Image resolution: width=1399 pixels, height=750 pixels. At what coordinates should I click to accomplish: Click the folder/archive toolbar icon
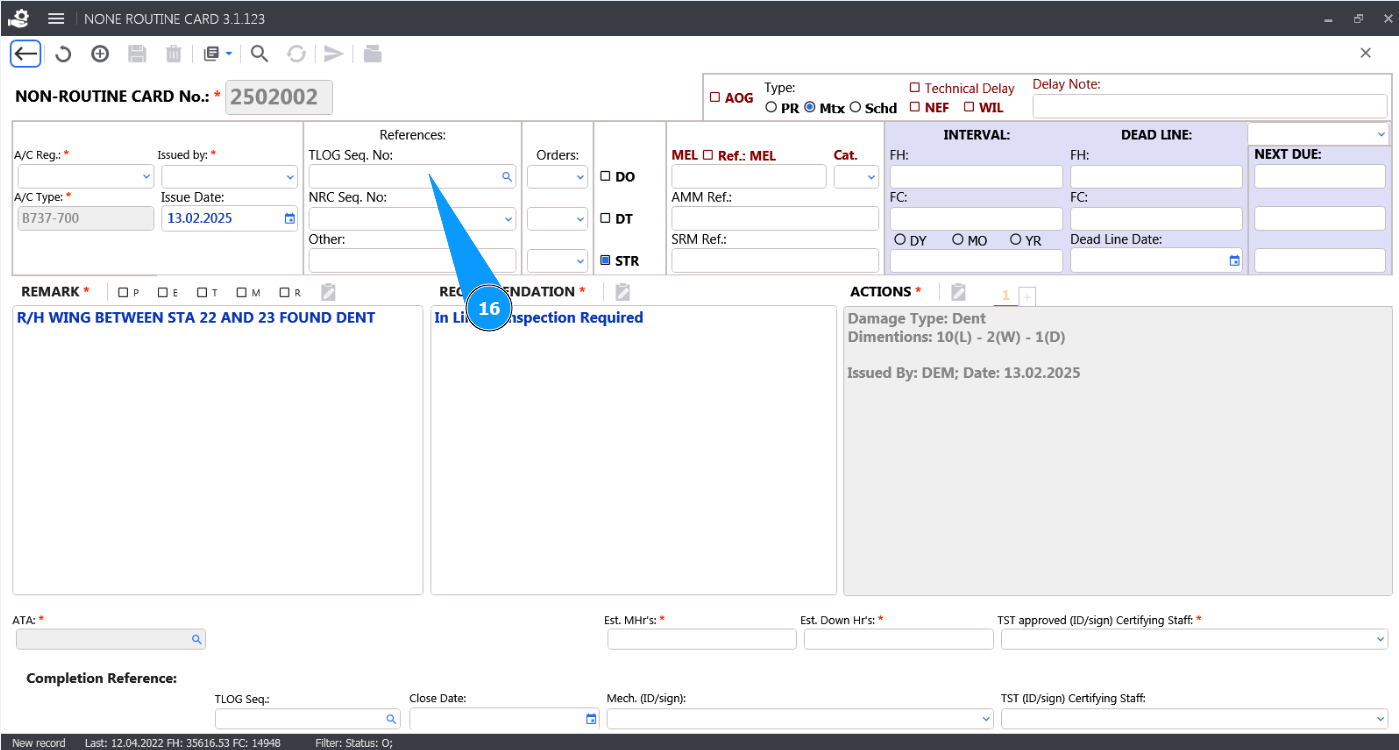372,54
